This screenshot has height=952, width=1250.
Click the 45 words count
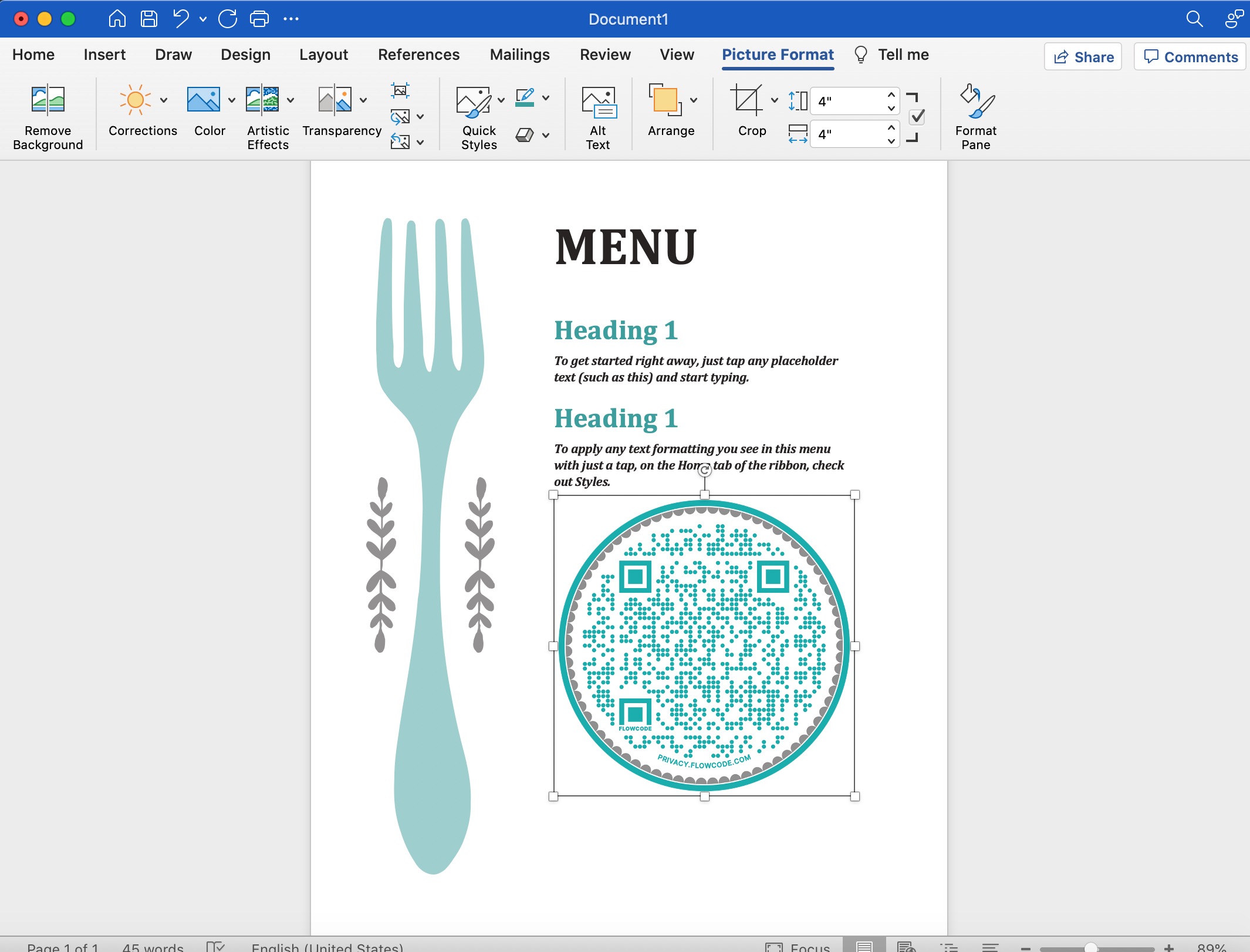coord(153,947)
